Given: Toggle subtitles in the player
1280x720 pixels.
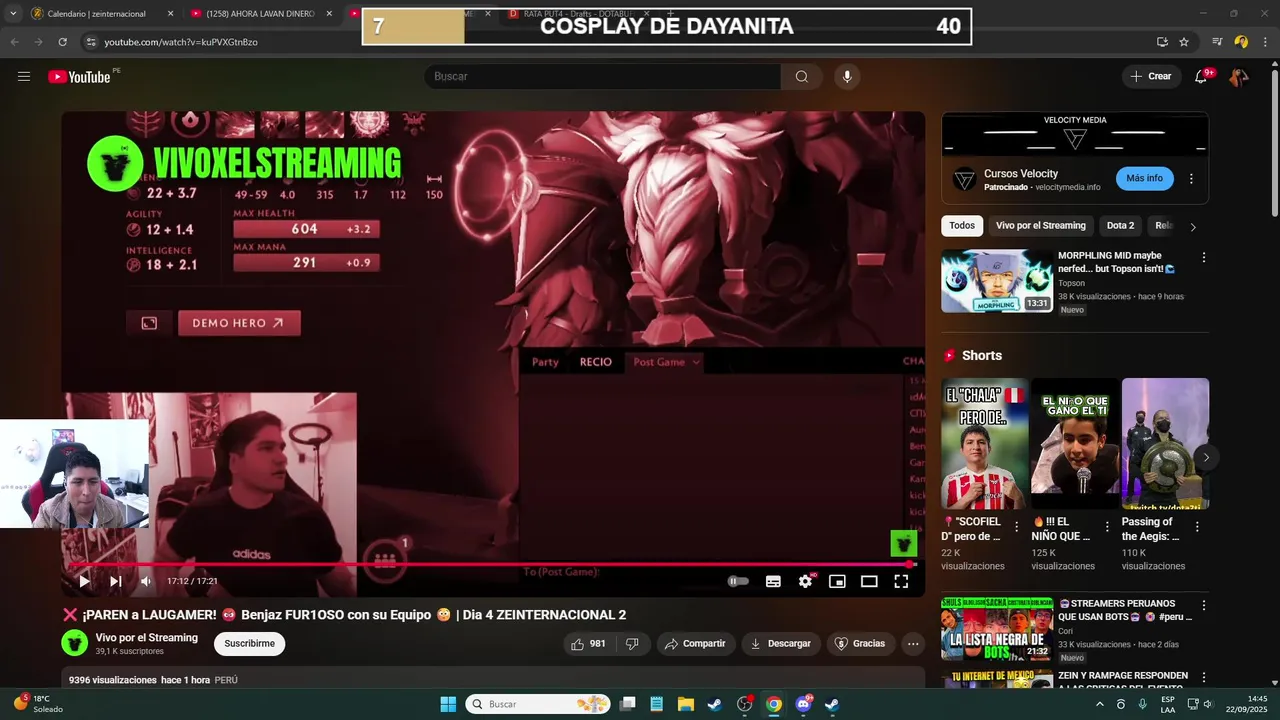Looking at the screenshot, I should click(x=773, y=581).
